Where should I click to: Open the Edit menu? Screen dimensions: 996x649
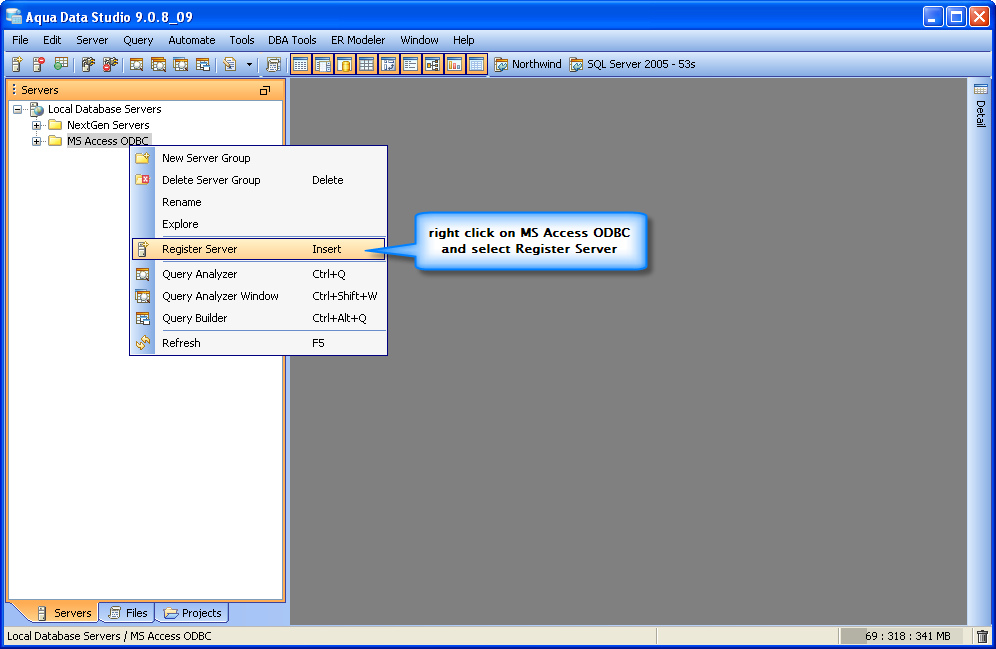tap(52, 40)
